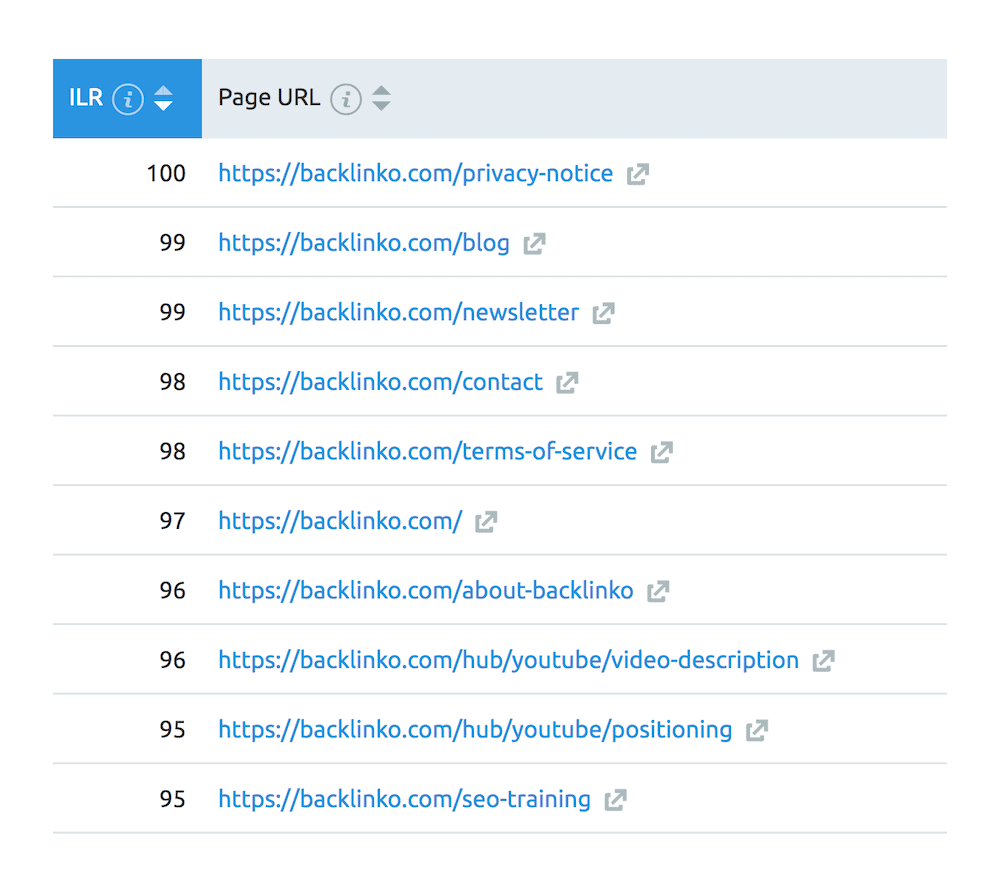Sort by Page URL using sort arrows
Image resolution: width=1000 pixels, height=894 pixels.
(x=381, y=98)
